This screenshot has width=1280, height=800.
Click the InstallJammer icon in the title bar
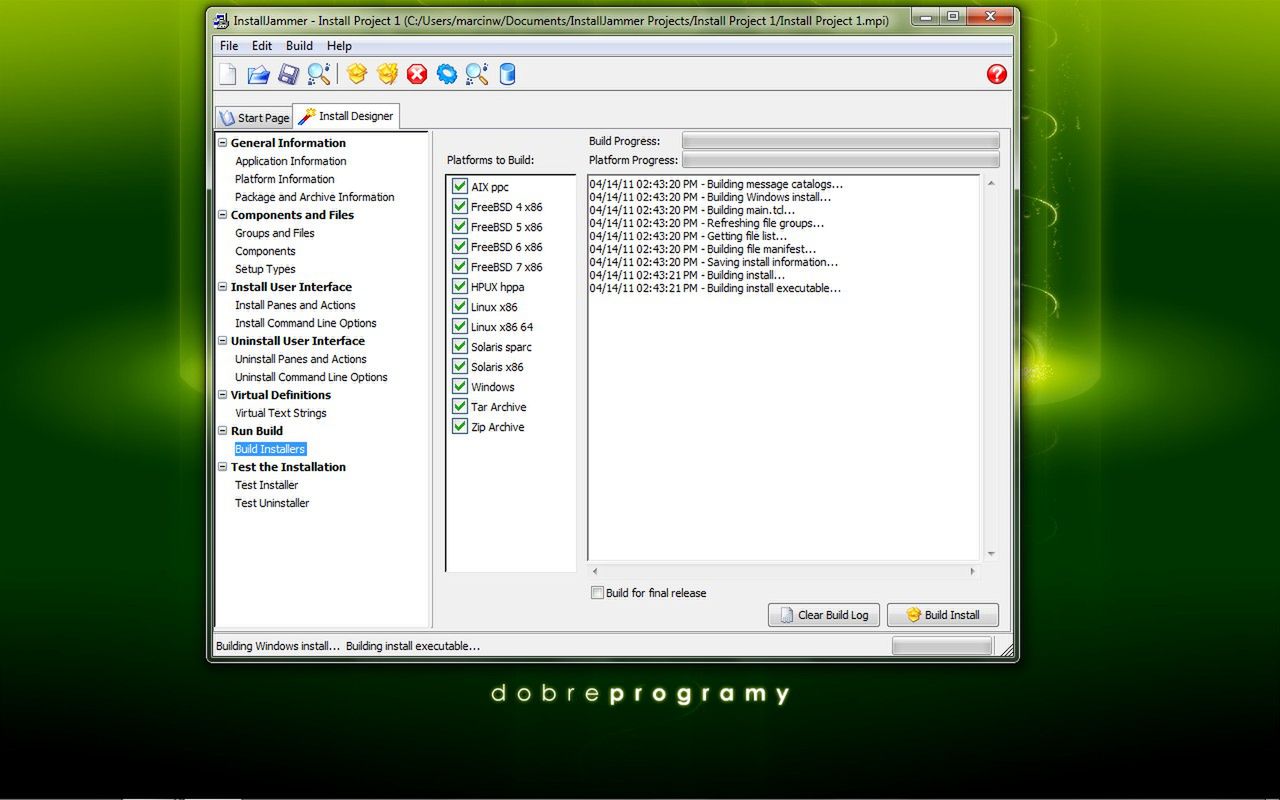pyautogui.click(x=221, y=19)
